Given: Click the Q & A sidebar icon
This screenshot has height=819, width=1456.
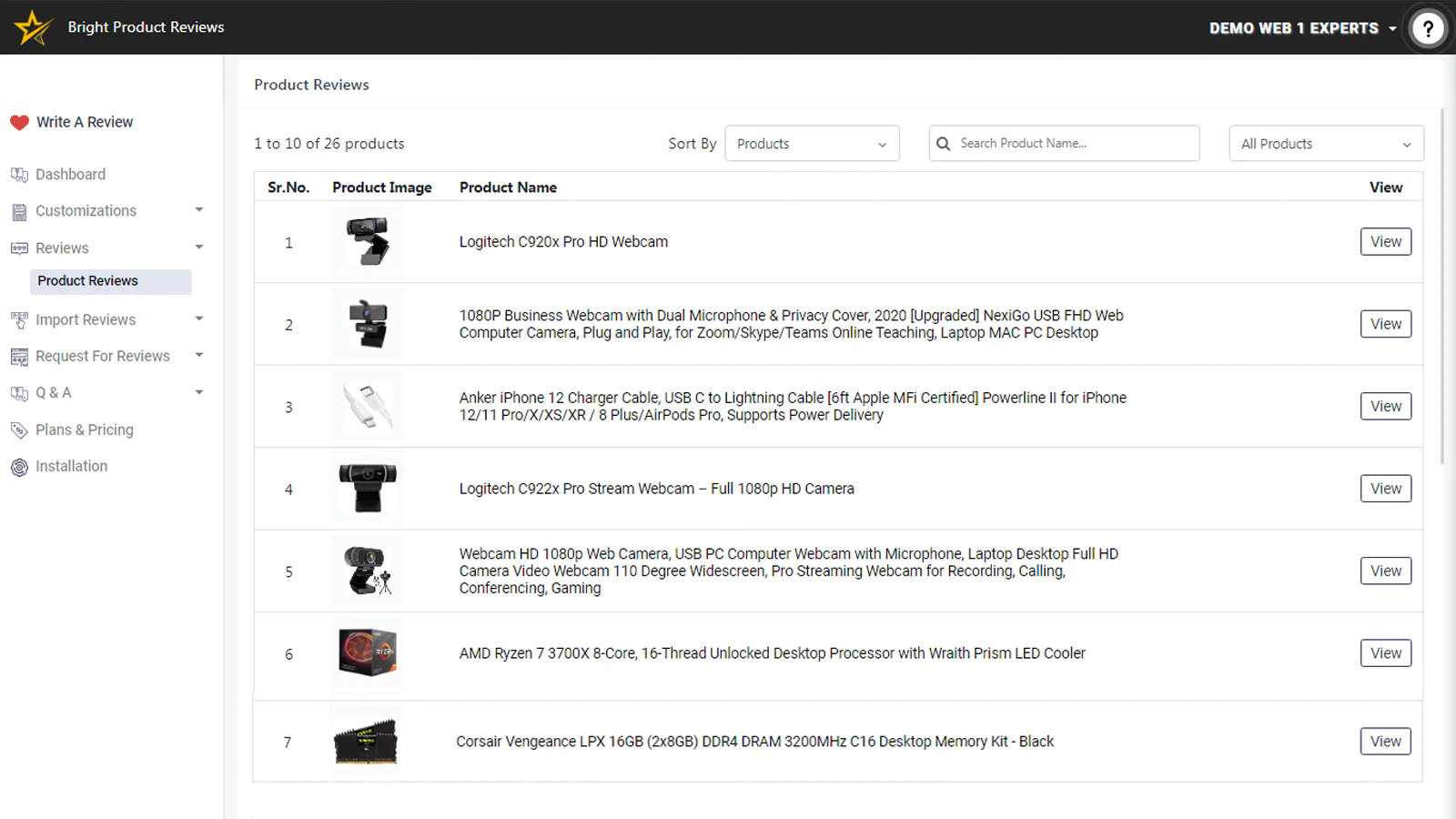Looking at the screenshot, I should (19, 393).
